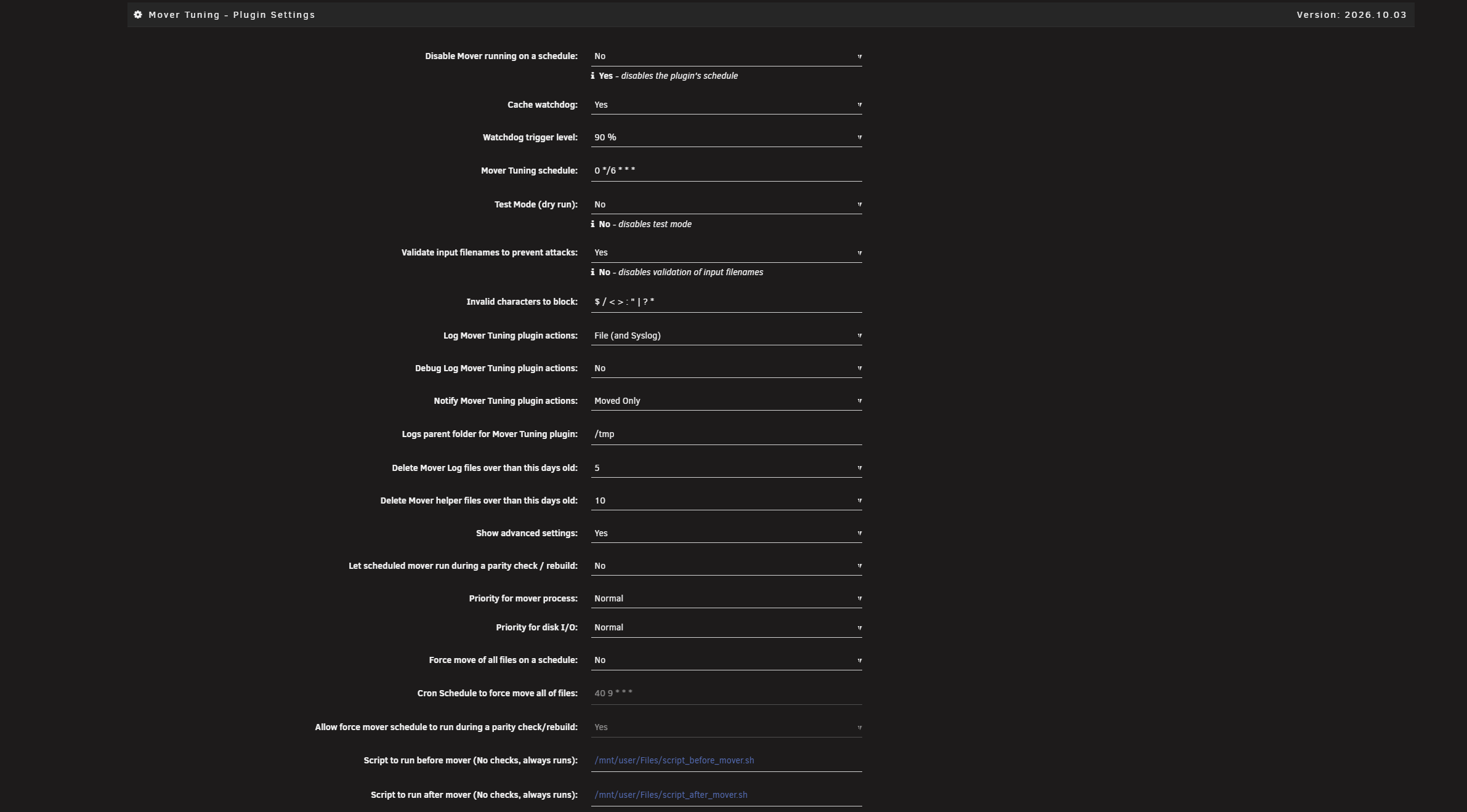The height and width of the screenshot is (812, 1467).
Task: Click 'Mover Tuning - Plugin Settings' heading
Action: pos(232,15)
